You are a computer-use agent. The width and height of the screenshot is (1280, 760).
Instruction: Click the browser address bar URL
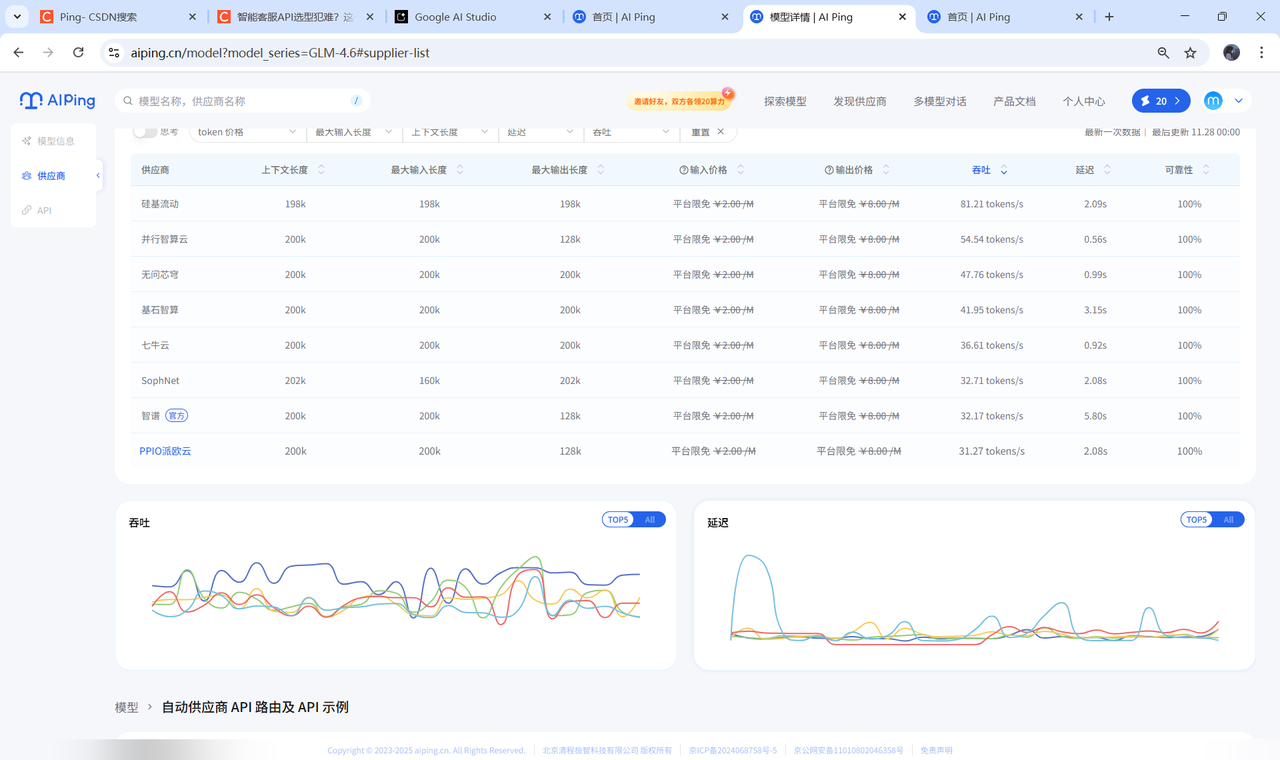tap(280, 53)
